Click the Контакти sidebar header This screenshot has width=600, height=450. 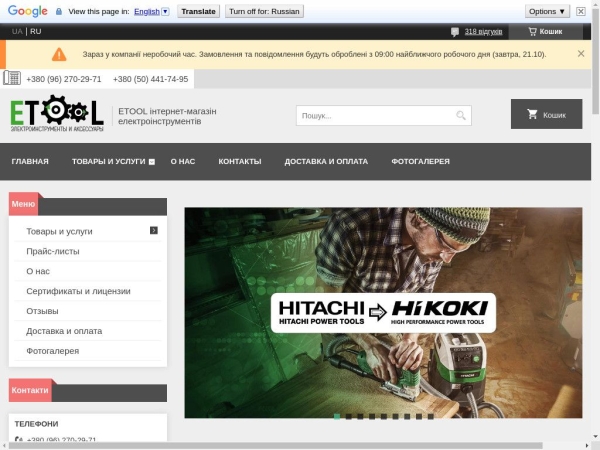pos(30,390)
